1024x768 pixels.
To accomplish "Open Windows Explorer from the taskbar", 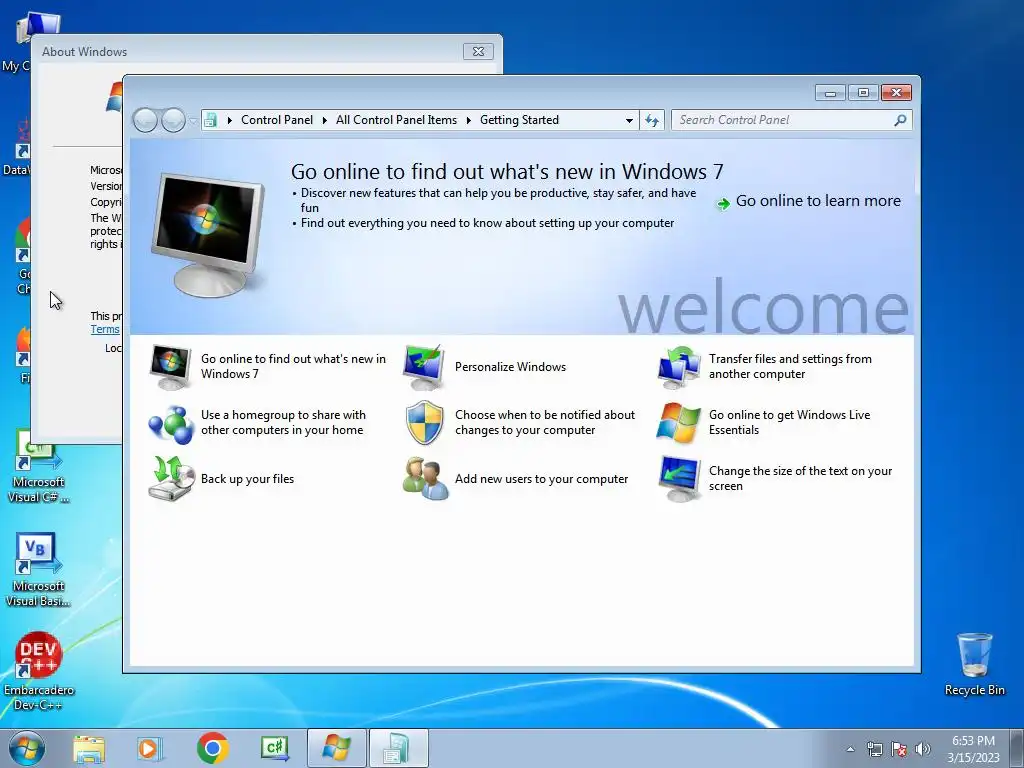I will pyautogui.click(x=89, y=748).
